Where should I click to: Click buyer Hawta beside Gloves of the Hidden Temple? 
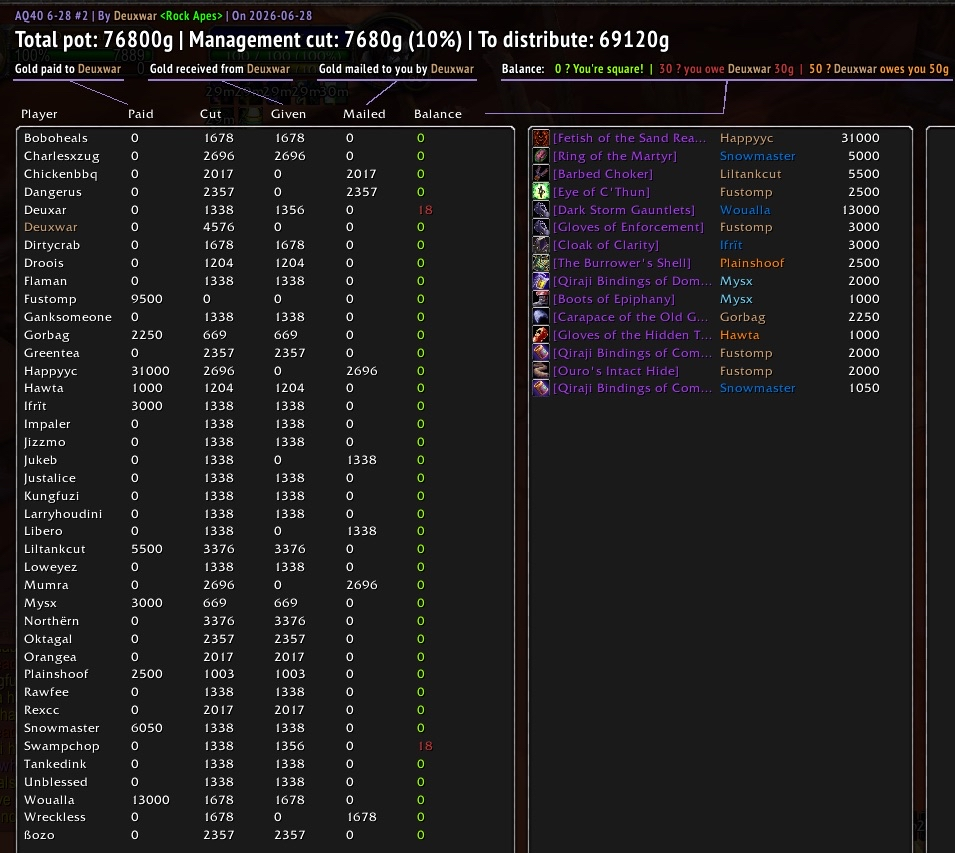(739, 335)
